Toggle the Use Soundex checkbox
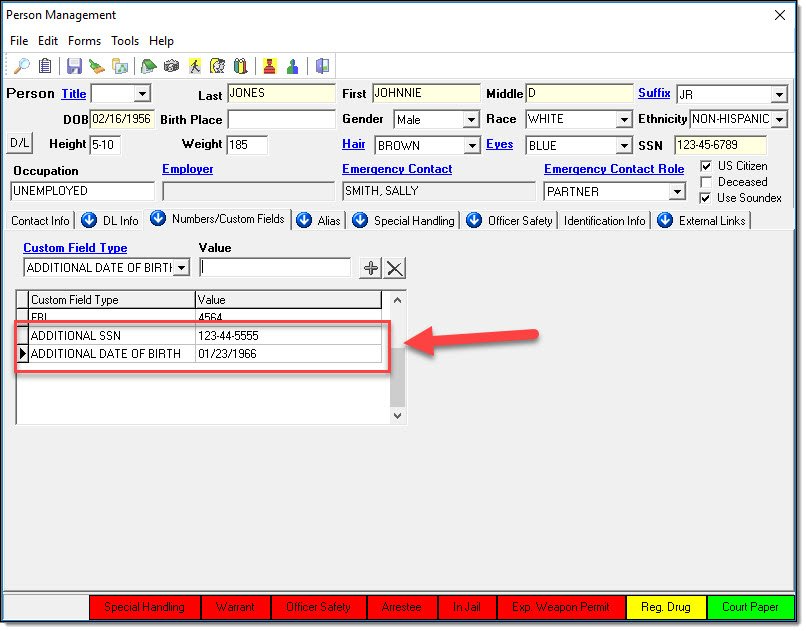 [706, 198]
